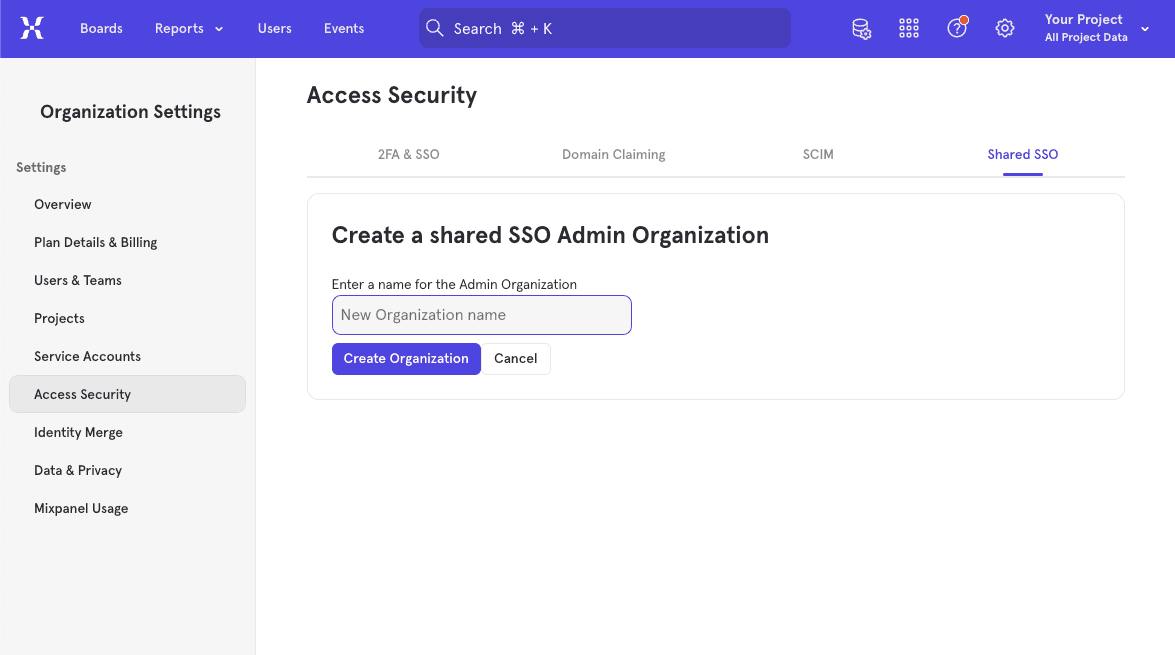Click the Create Organization button
1175x655 pixels.
(406, 358)
